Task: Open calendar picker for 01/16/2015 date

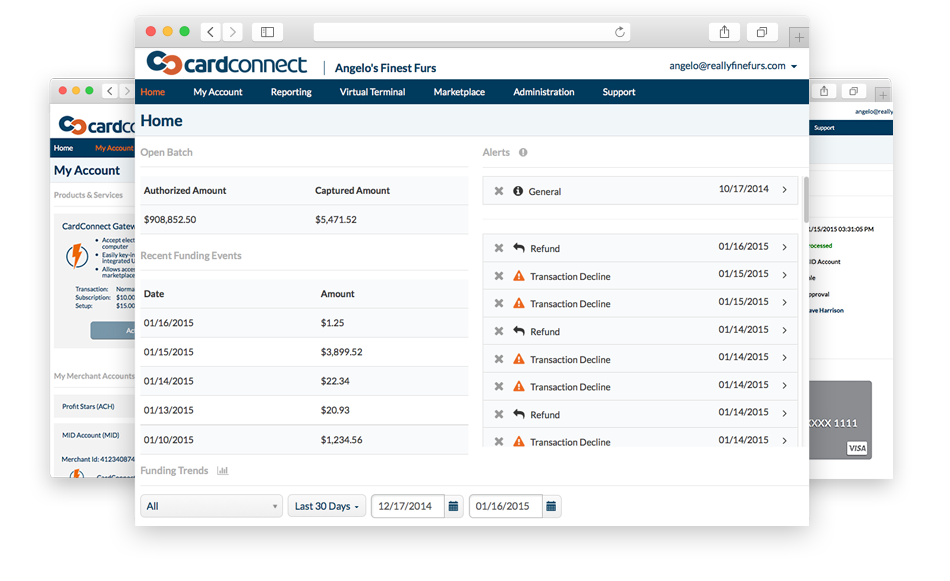Action: click(x=551, y=506)
